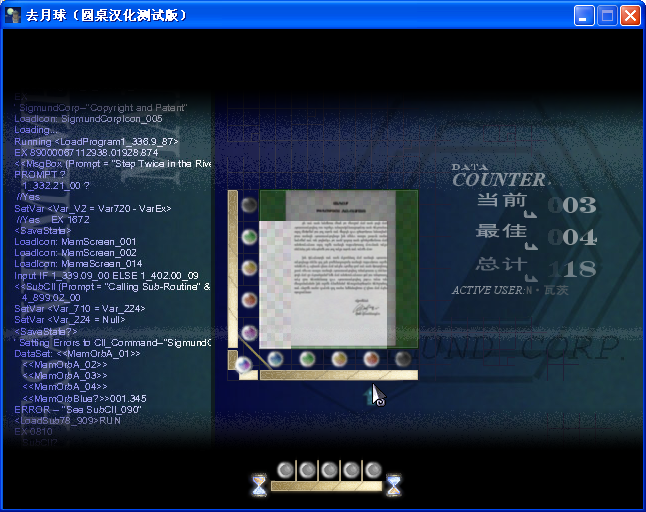Click the scrambled document puzzle image

[x=339, y=269]
